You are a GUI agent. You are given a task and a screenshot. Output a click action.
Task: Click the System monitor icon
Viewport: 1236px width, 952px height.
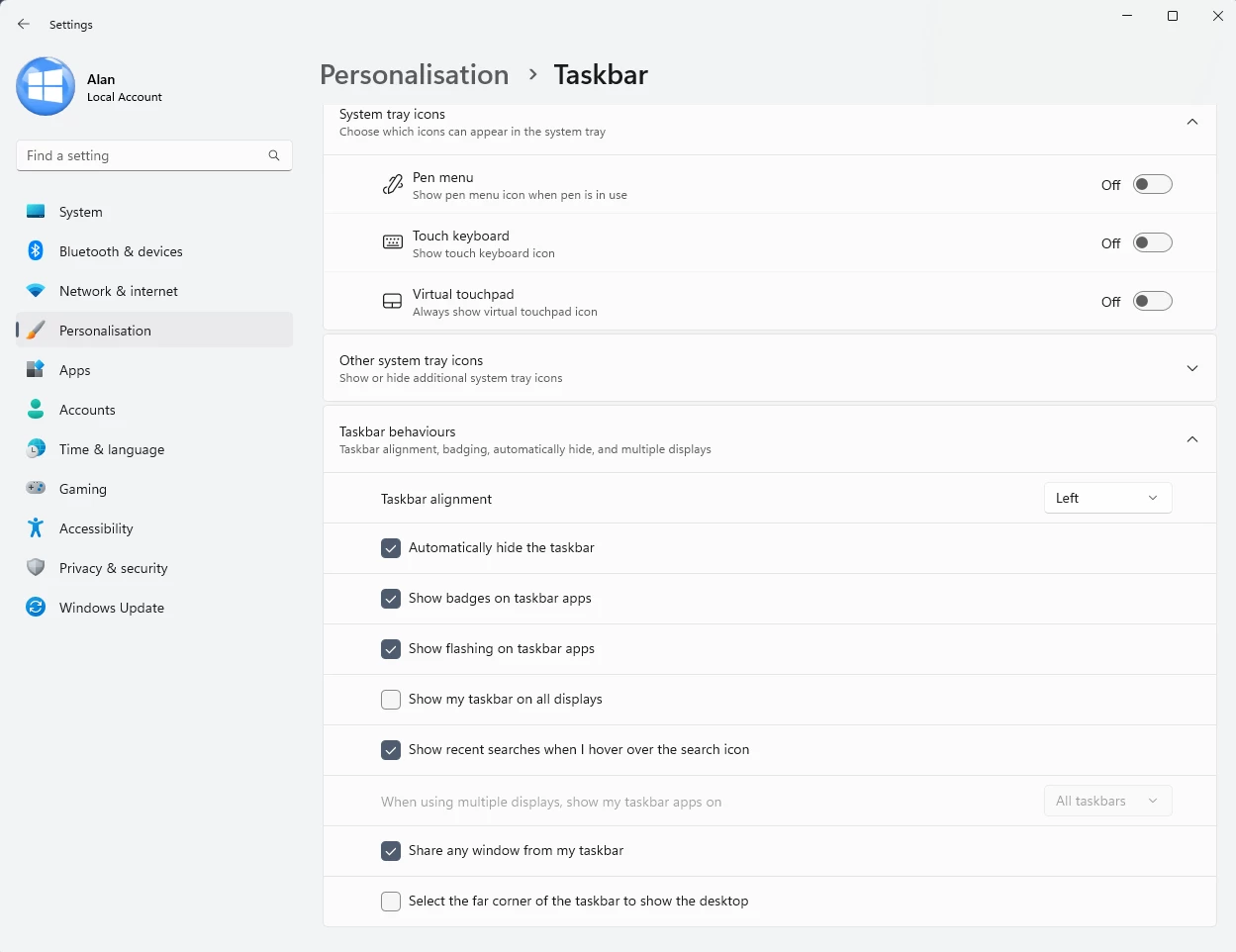(36, 212)
